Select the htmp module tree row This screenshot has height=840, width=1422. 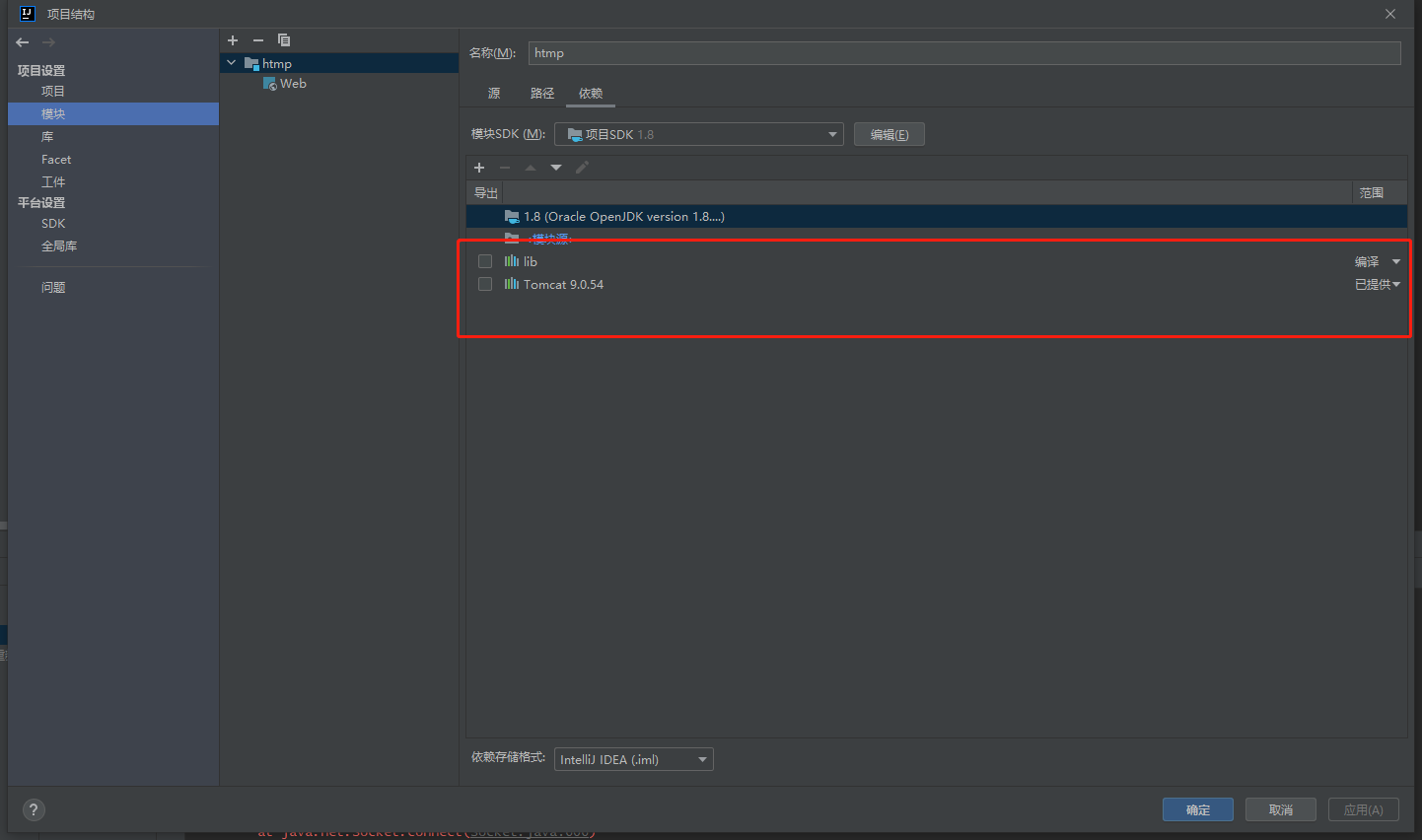click(x=339, y=63)
